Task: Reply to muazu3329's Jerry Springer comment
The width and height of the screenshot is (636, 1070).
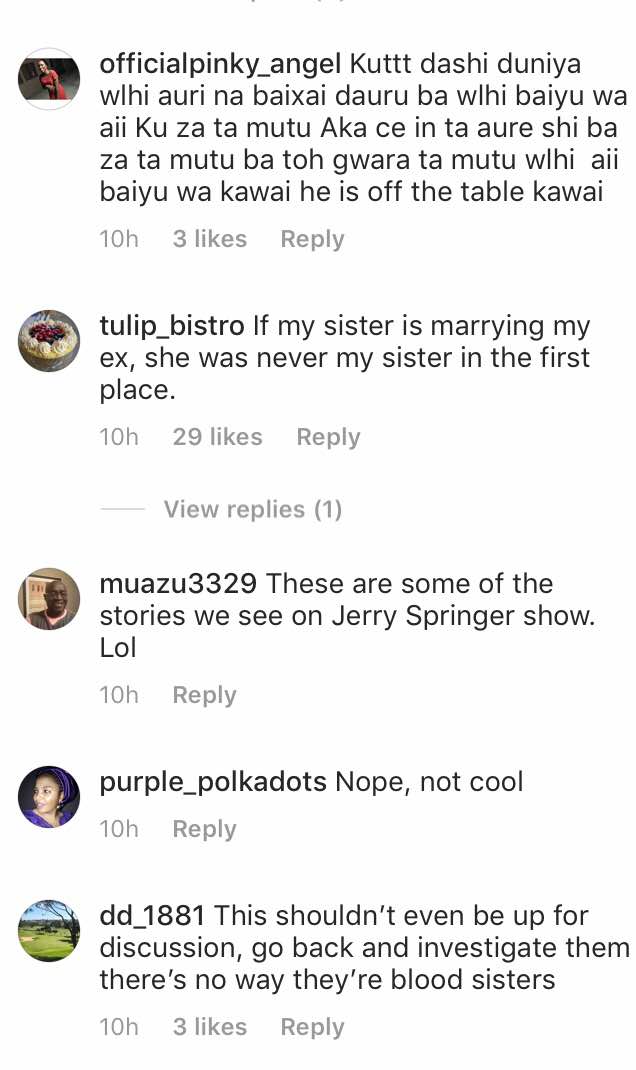Action: click(x=204, y=696)
